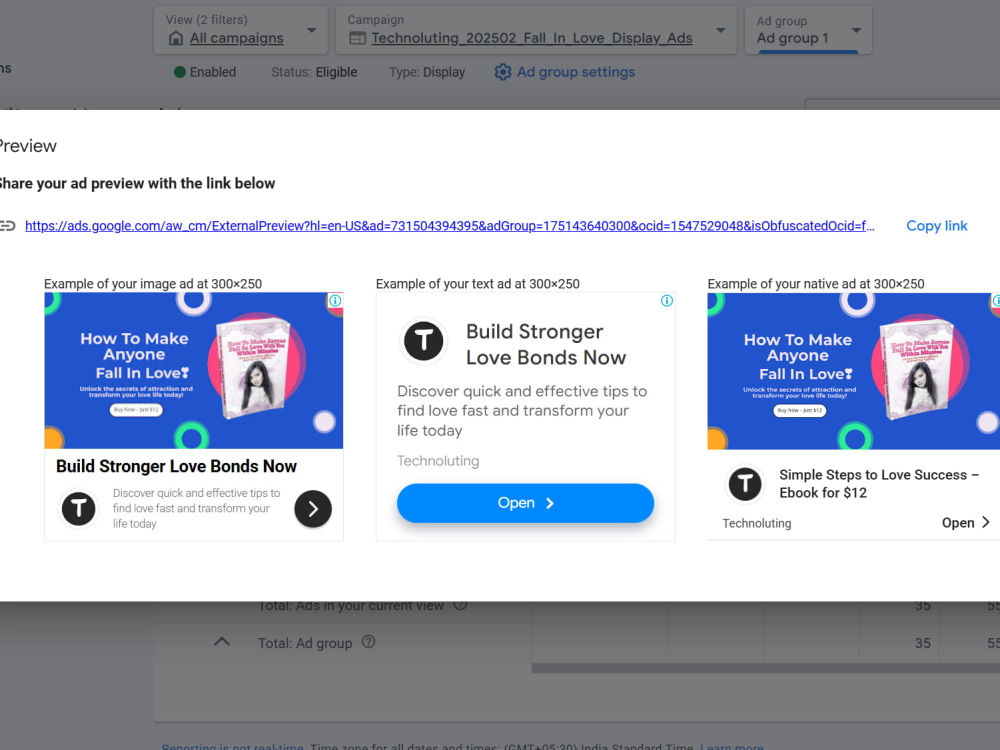Click headline 'Build Stronger Love Bonds Now' in image ad

pos(177,466)
